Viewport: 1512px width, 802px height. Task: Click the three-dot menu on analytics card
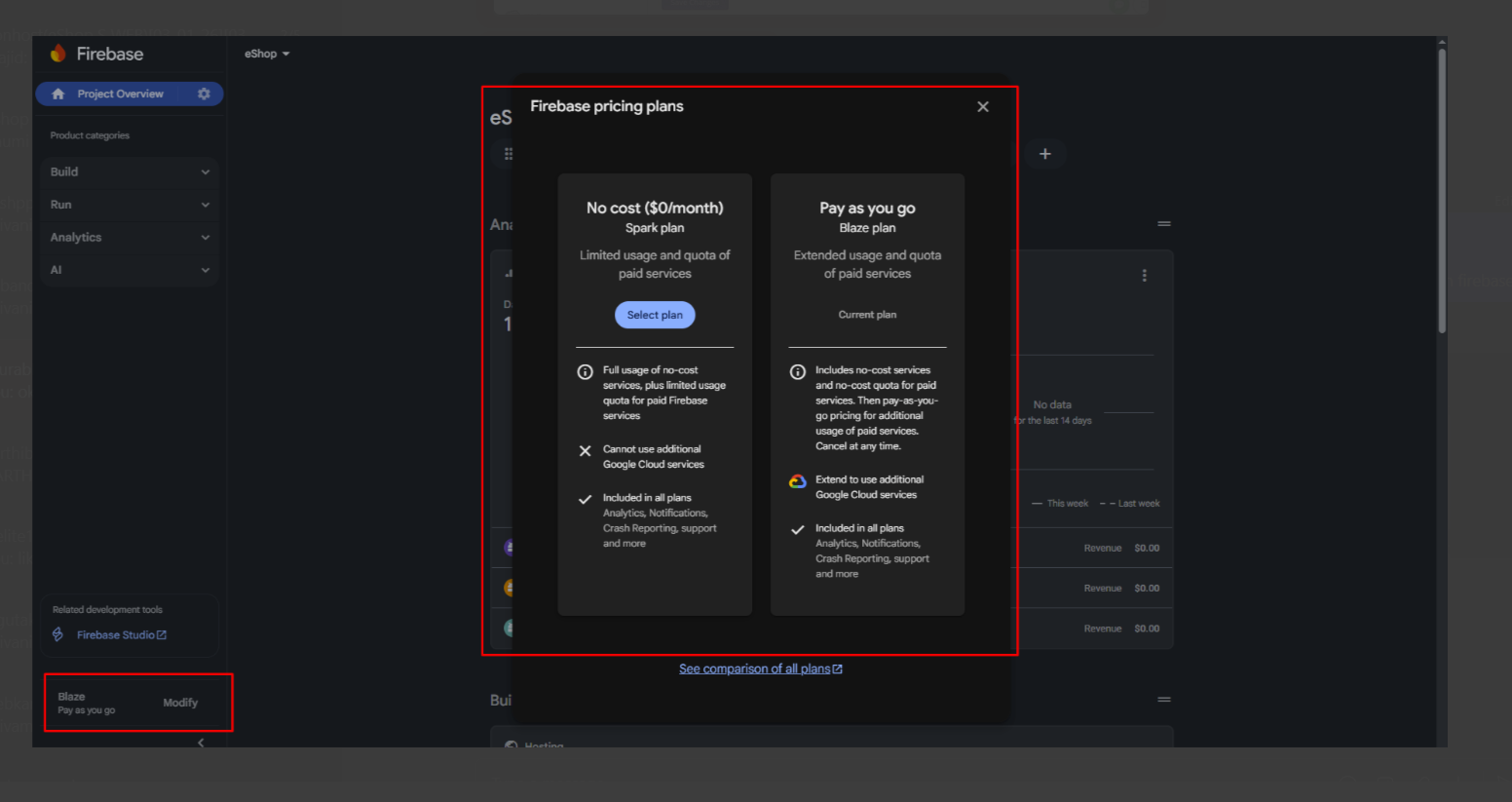click(x=1144, y=276)
